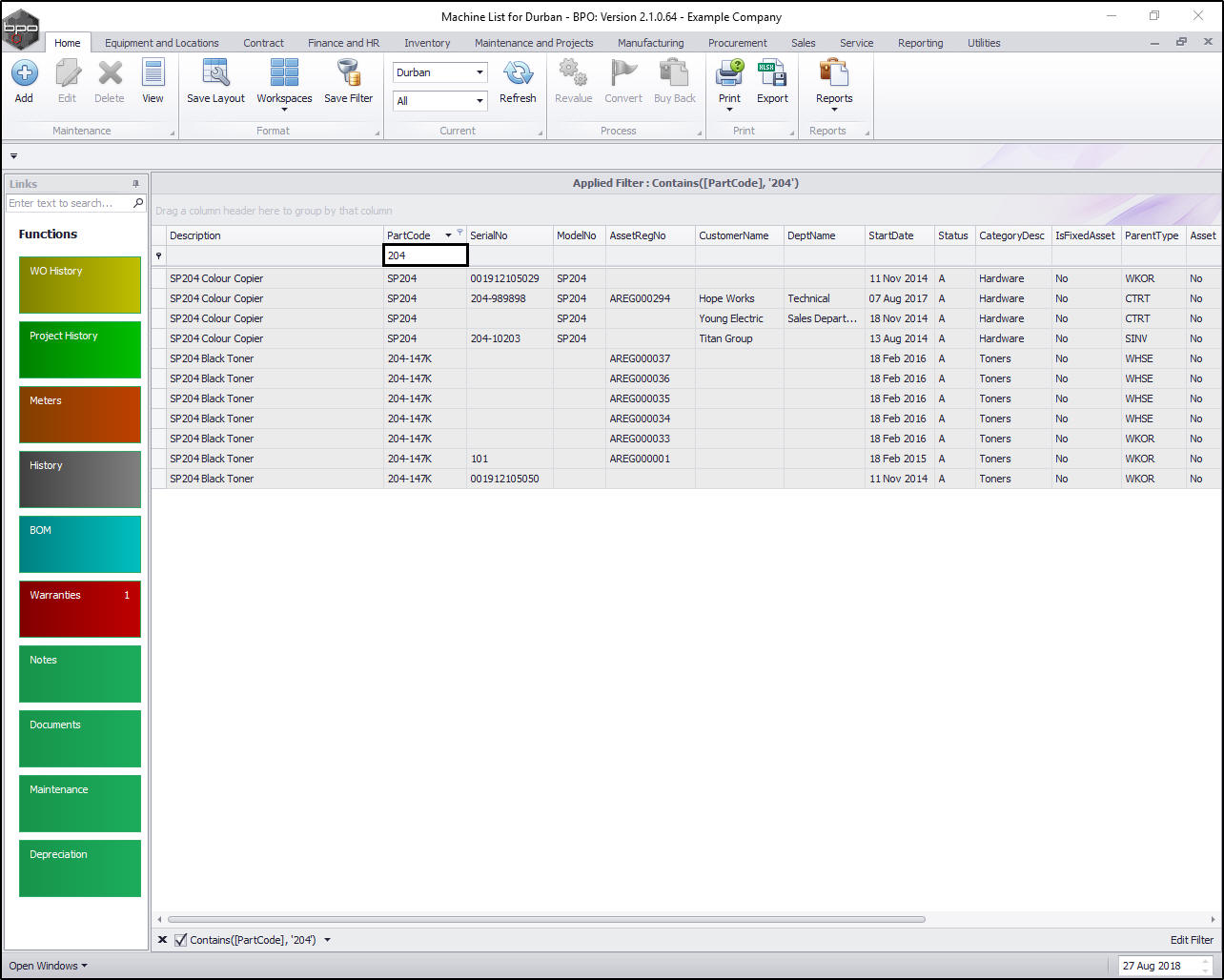Click the Delete icon
Viewport: 1224px width, 980px height.
pyautogui.click(x=110, y=73)
